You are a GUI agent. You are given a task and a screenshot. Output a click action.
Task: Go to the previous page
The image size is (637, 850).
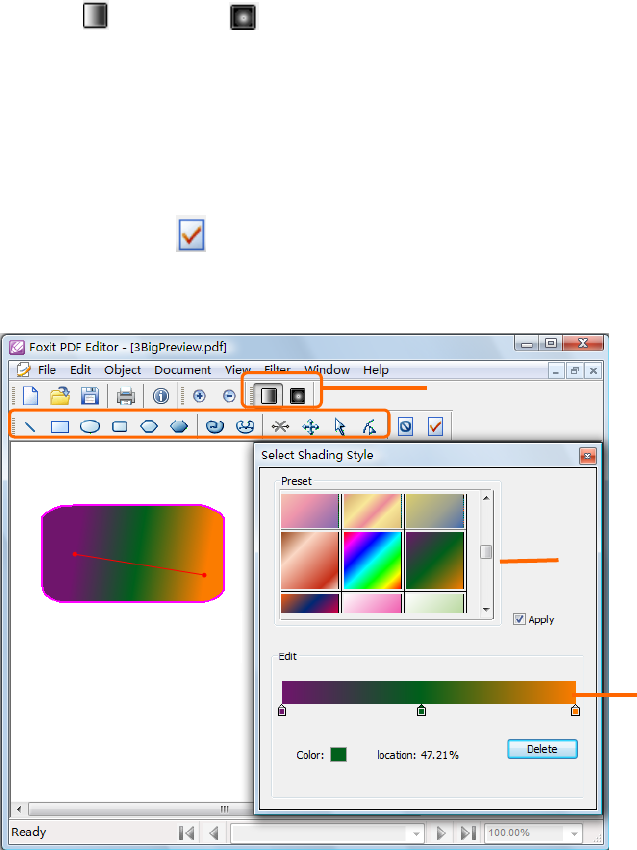coord(214,833)
